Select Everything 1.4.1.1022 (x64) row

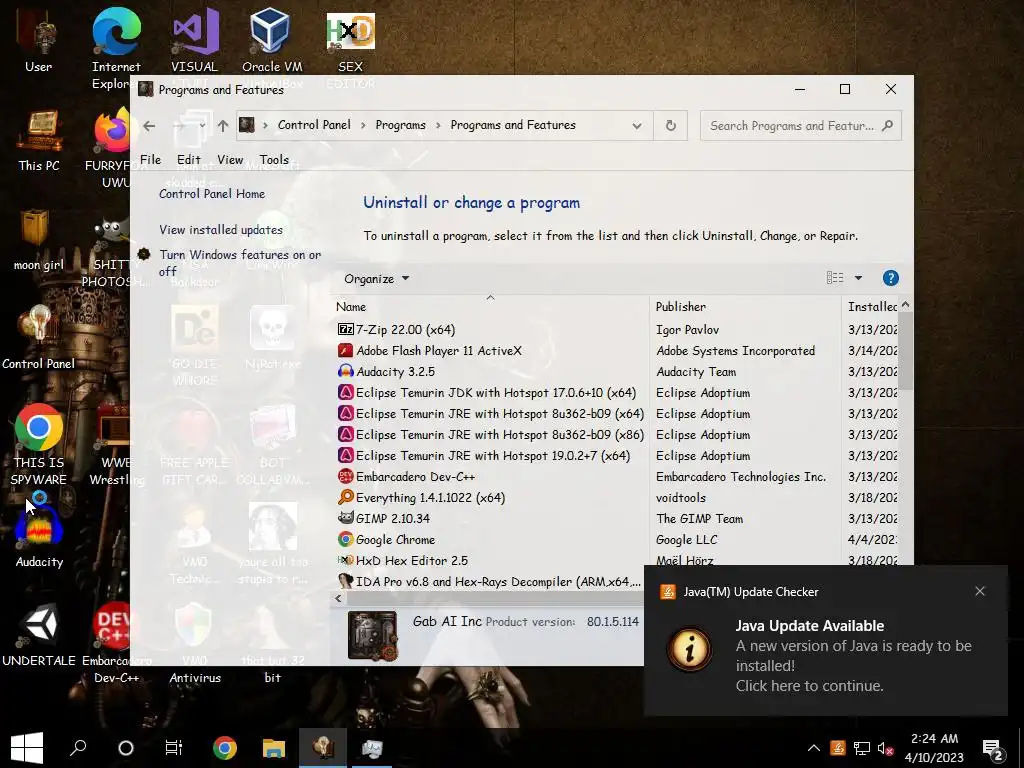click(x=616, y=498)
